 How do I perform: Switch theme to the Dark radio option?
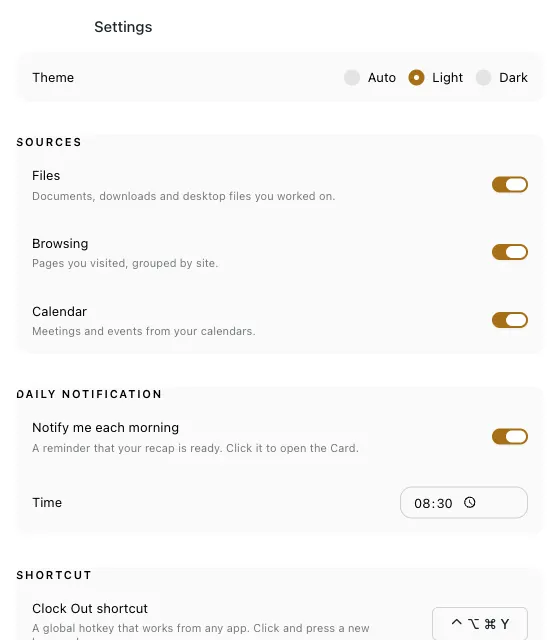(483, 78)
